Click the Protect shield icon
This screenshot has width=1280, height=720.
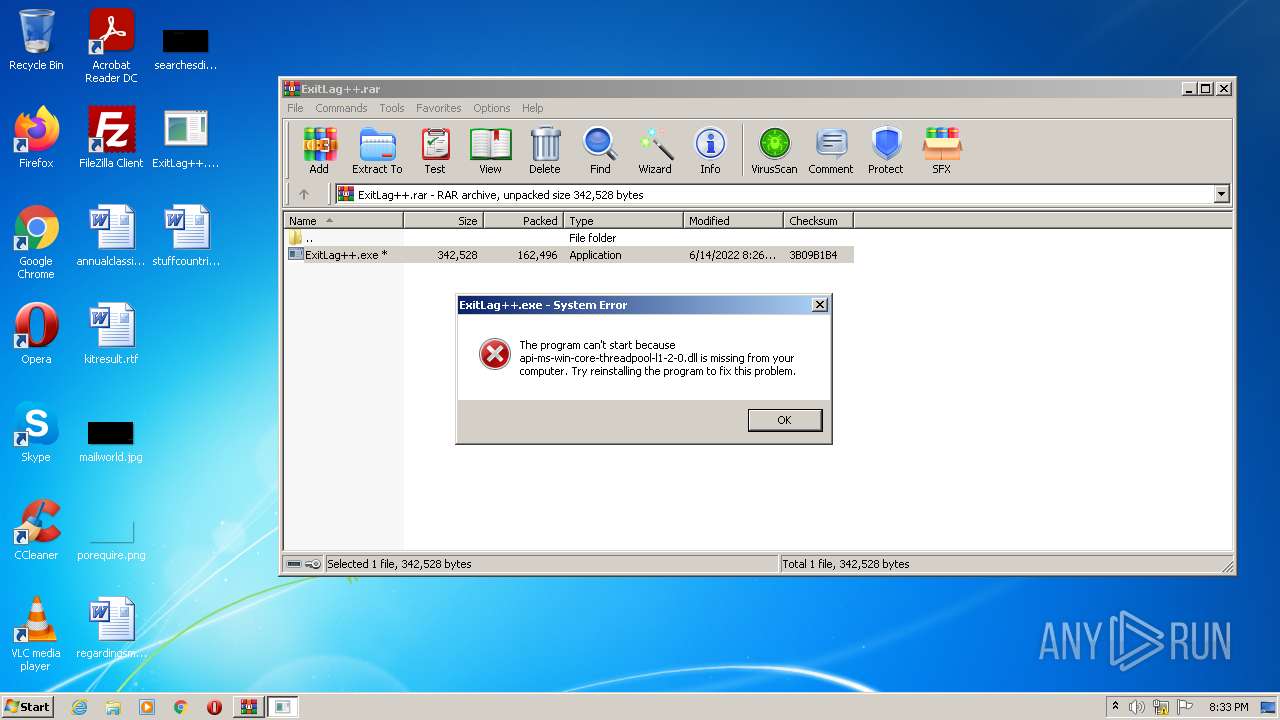[886, 151]
